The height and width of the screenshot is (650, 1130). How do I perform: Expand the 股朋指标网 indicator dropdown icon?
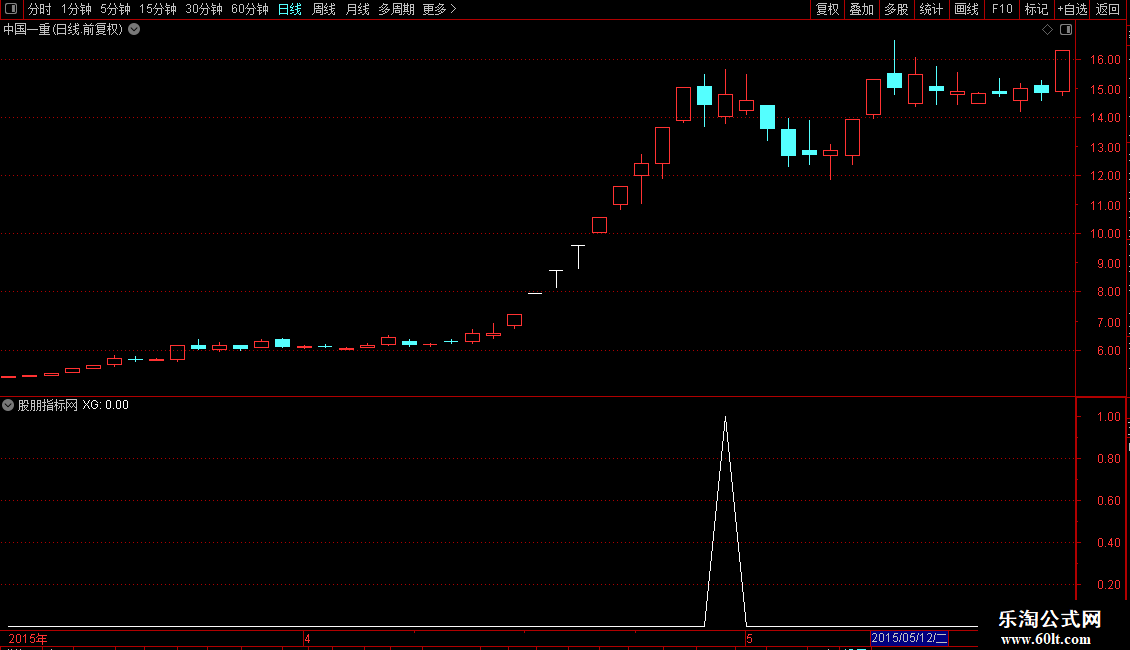[8, 405]
